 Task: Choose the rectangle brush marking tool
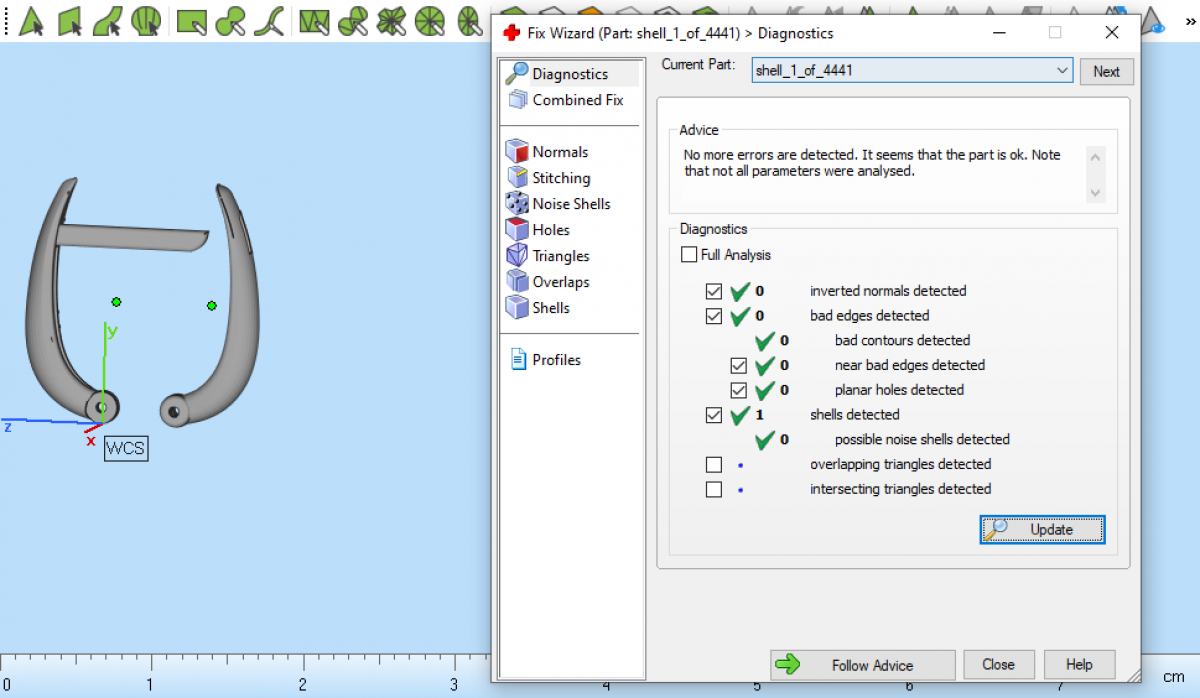191,20
